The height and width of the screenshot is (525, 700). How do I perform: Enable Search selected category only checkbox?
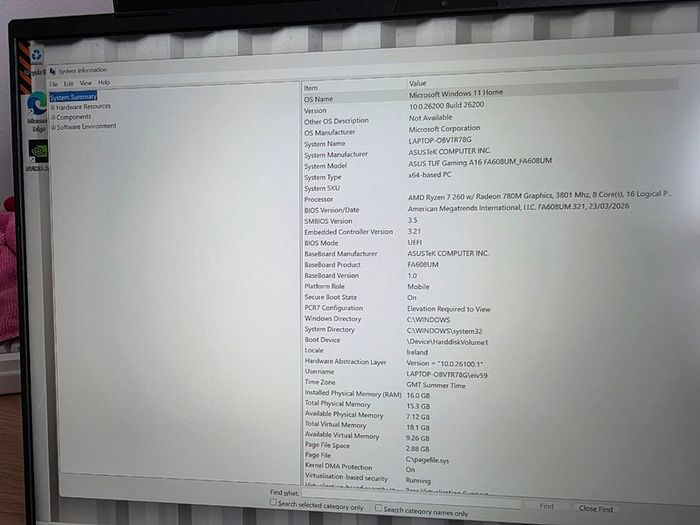(x=273, y=503)
